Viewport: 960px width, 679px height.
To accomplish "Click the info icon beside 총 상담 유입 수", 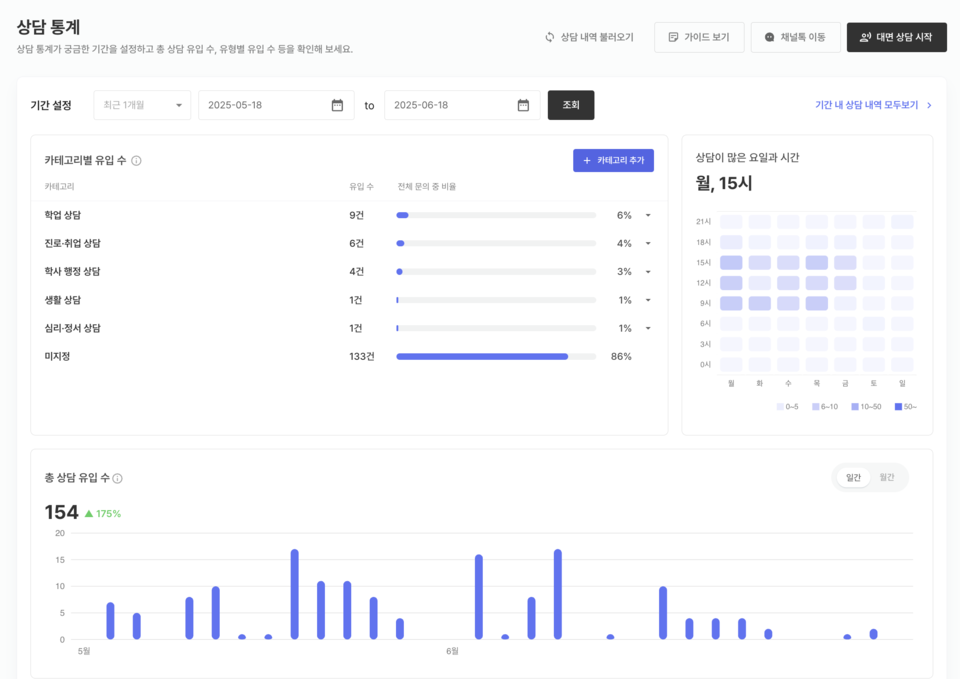I will coord(118,479).
